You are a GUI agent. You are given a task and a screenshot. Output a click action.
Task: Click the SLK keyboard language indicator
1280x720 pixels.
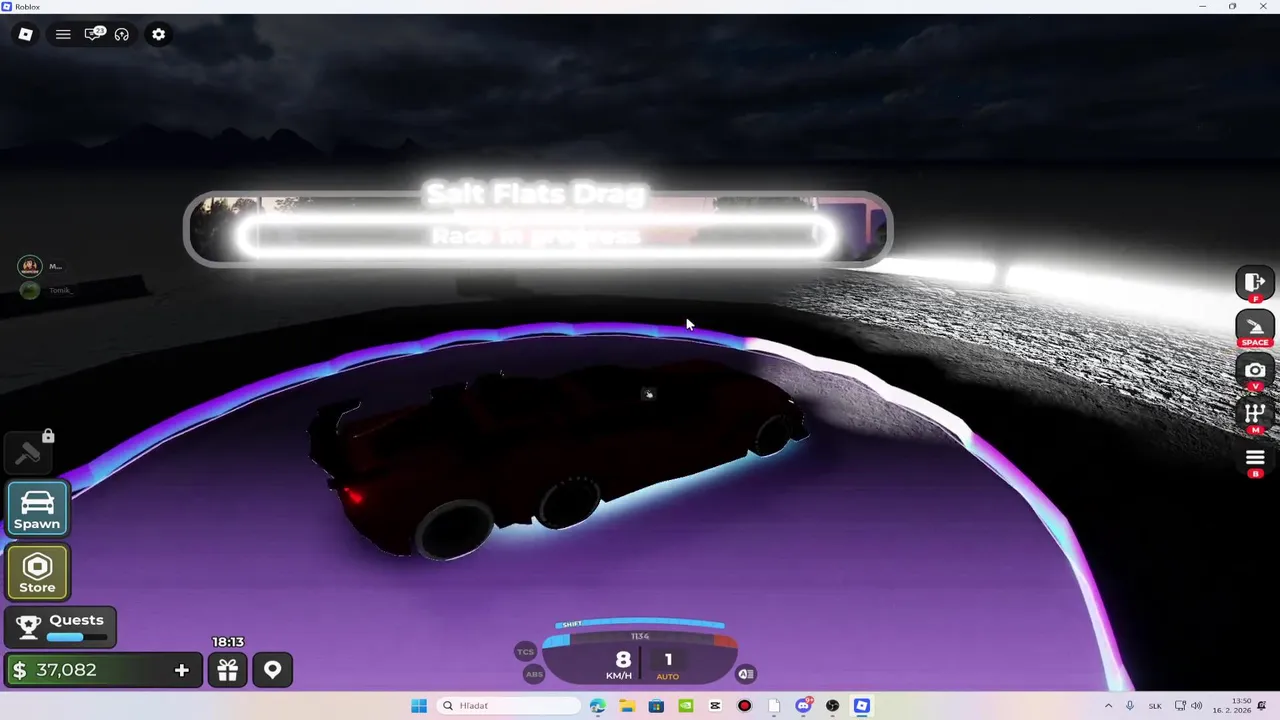pyautogui.click(x=1155, y=706)
